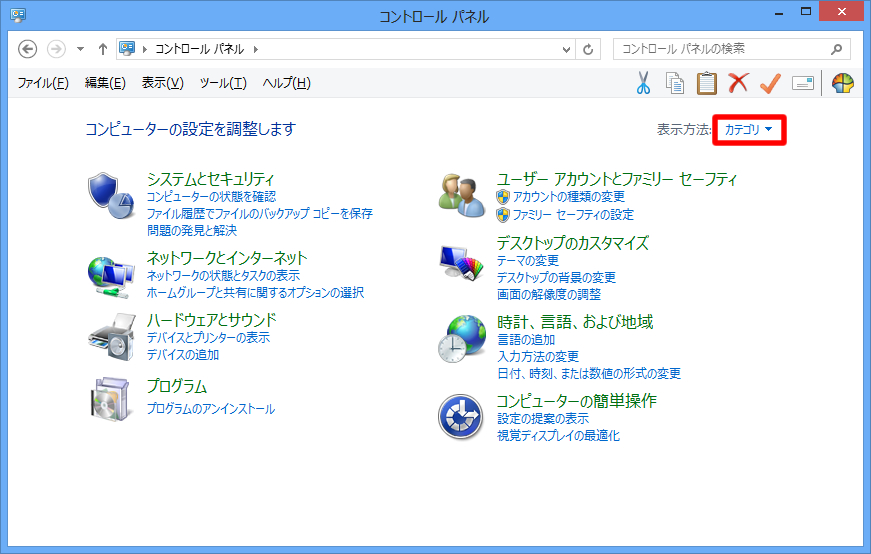Click the Desktop Customization monitor icon
This screenshot has height=554, width=871.
pyautogui.click(x=461, y=263)
